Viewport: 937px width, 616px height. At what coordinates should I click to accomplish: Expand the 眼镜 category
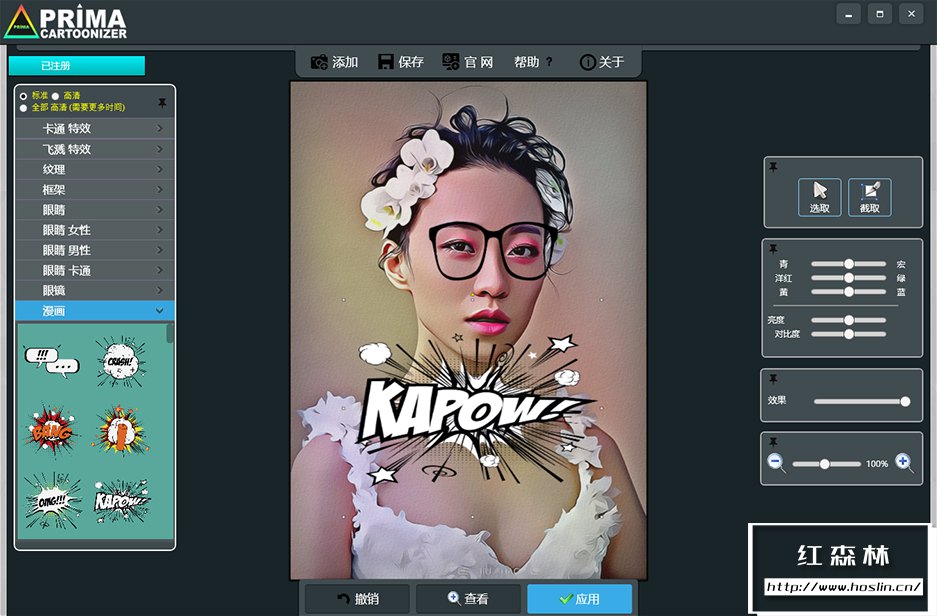click(95, 290)
